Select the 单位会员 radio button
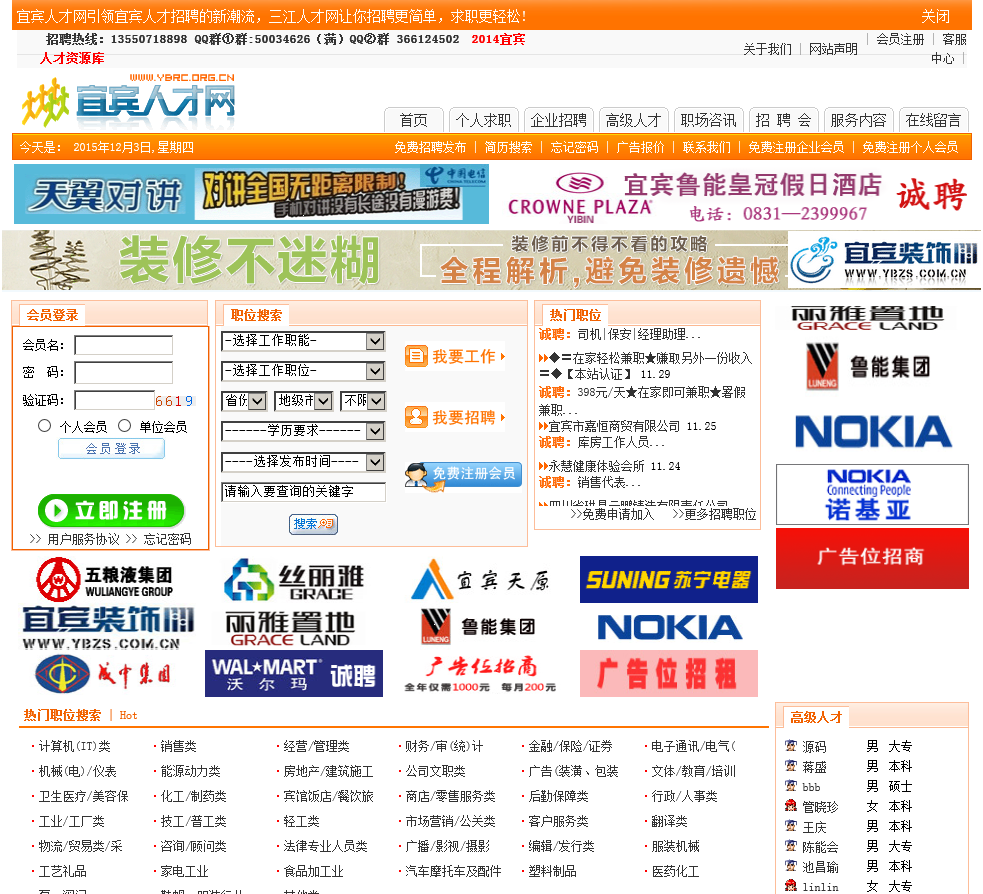Screen dimensions: 983x894 tap(125, 426)
